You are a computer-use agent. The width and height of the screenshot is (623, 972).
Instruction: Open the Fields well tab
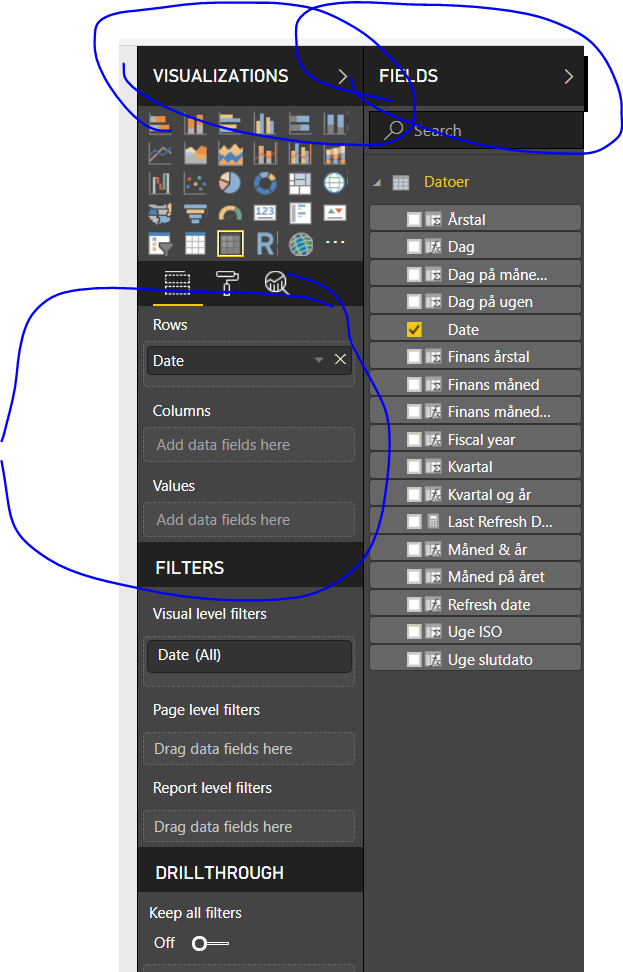177,283
